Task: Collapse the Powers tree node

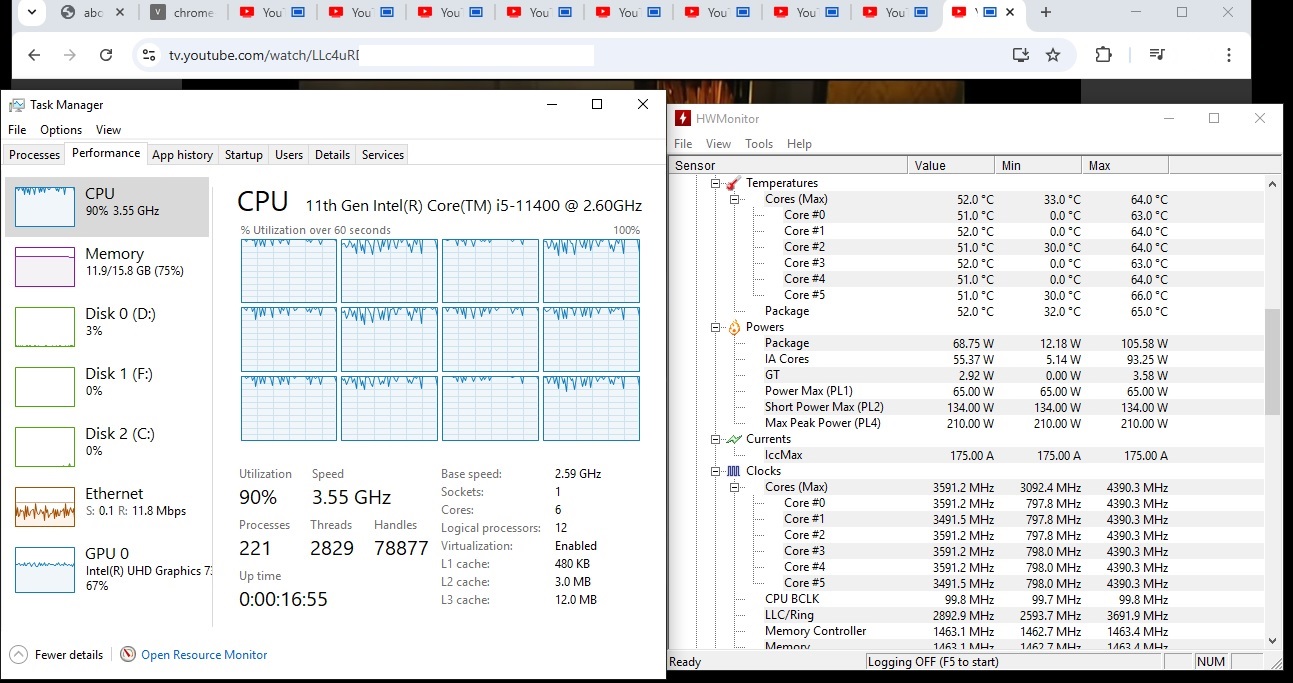Action: coord(716,327)
